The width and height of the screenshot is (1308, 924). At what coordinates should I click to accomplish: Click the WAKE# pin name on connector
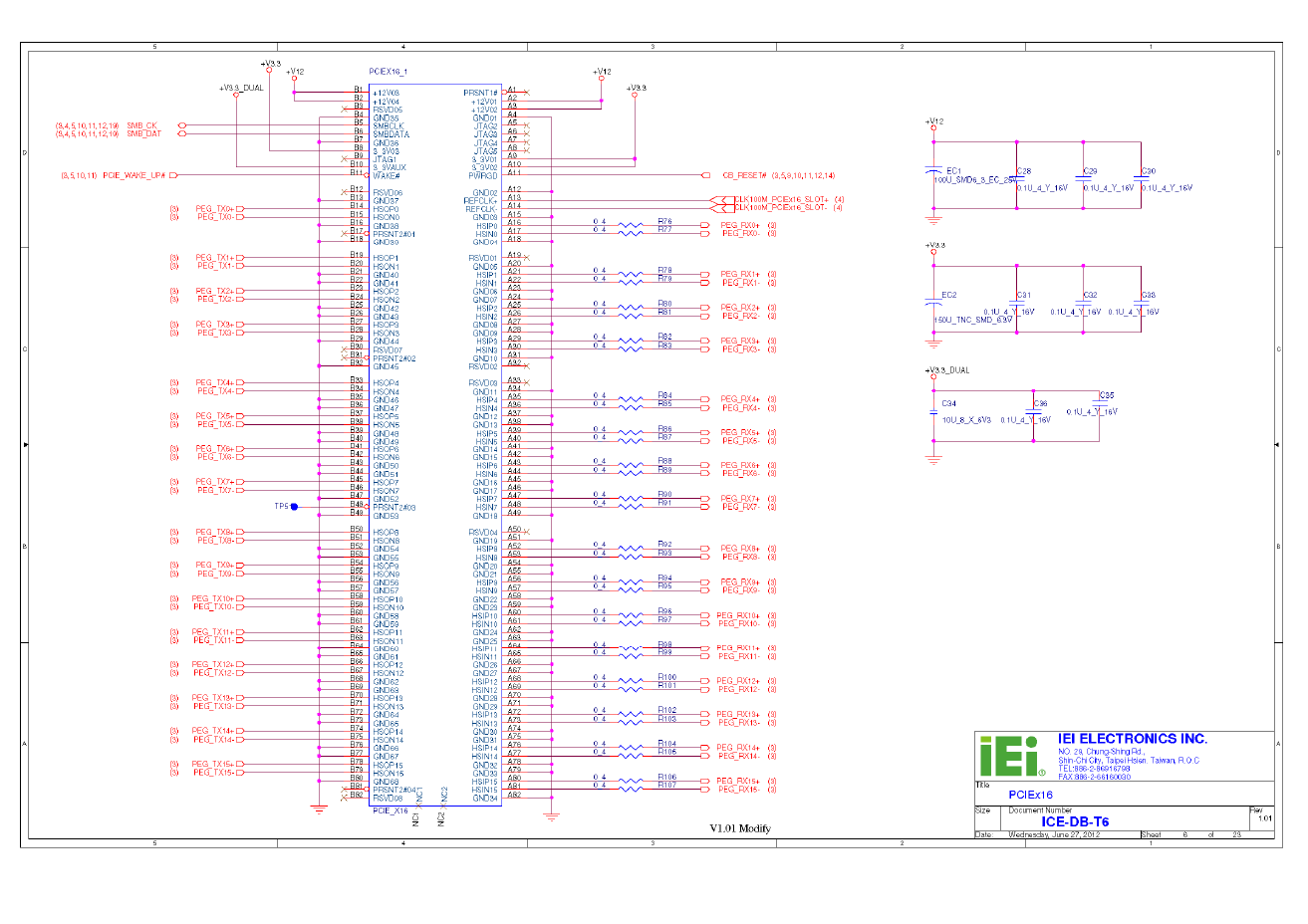pyautogui.click(x=387, y=176)
